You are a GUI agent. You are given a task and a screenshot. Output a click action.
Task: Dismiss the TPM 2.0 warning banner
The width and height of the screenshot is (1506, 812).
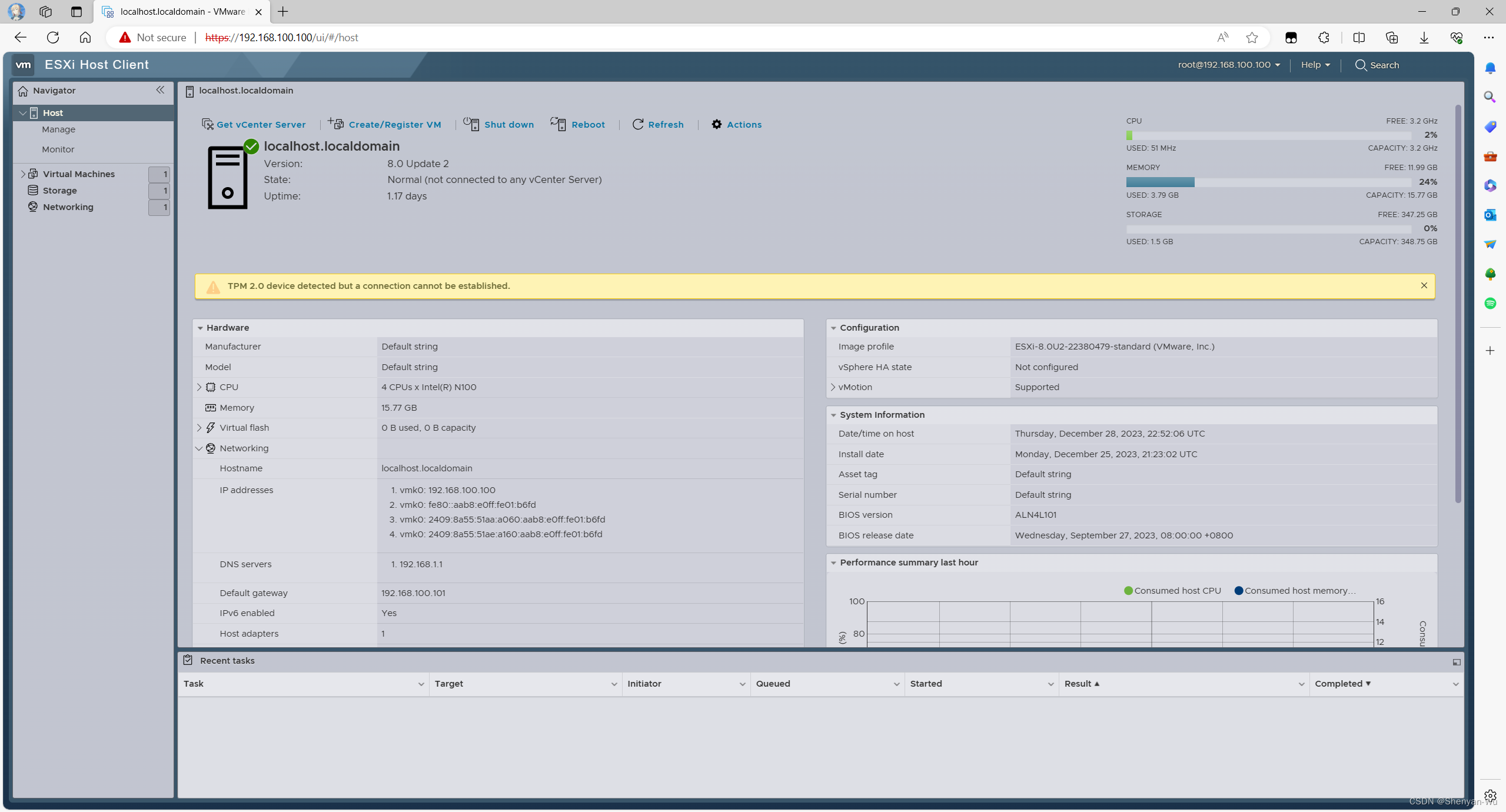pos(1424,285)
